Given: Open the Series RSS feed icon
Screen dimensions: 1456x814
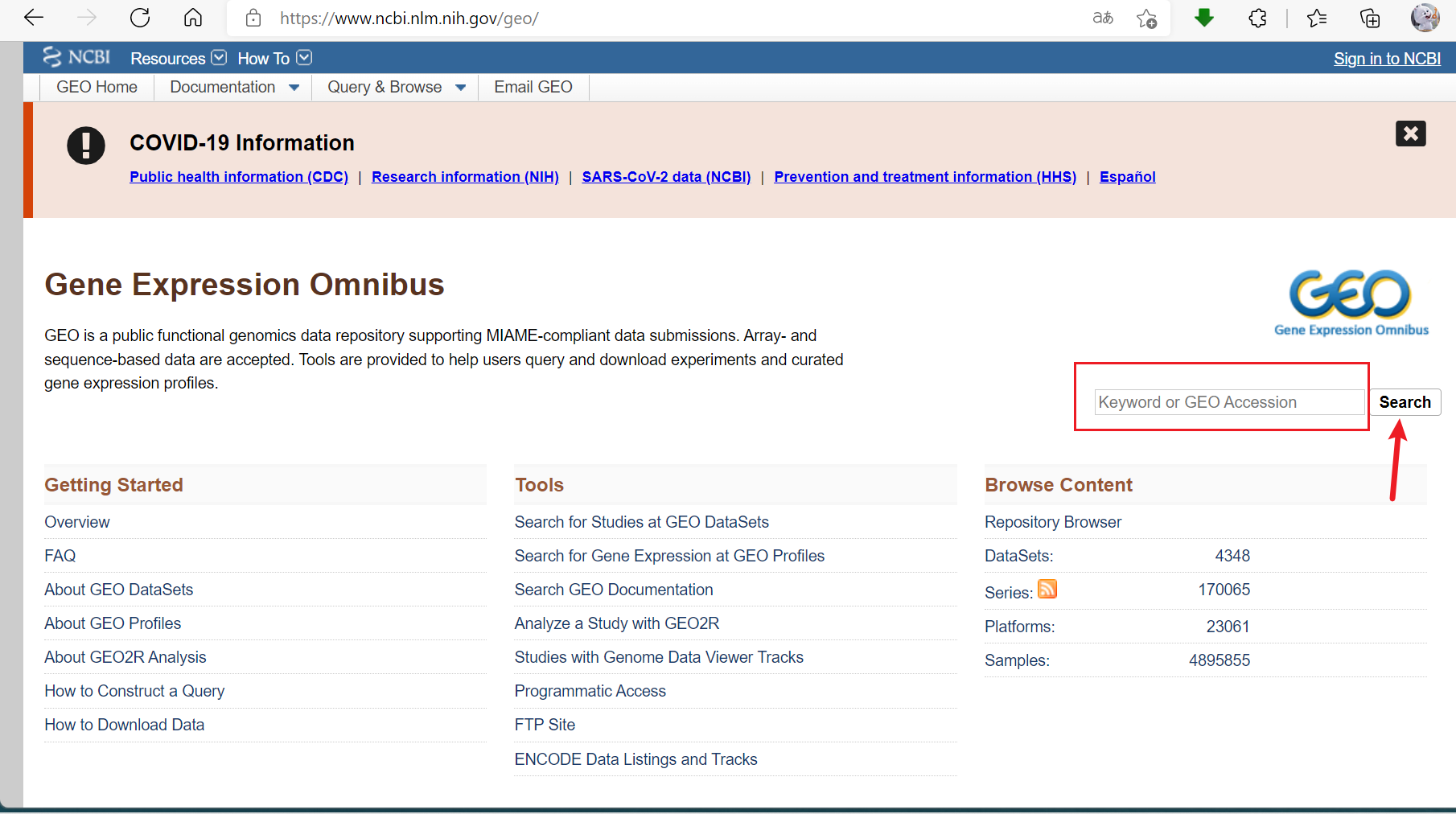Looking at the screenshot, I should (x=1047, y=589).
